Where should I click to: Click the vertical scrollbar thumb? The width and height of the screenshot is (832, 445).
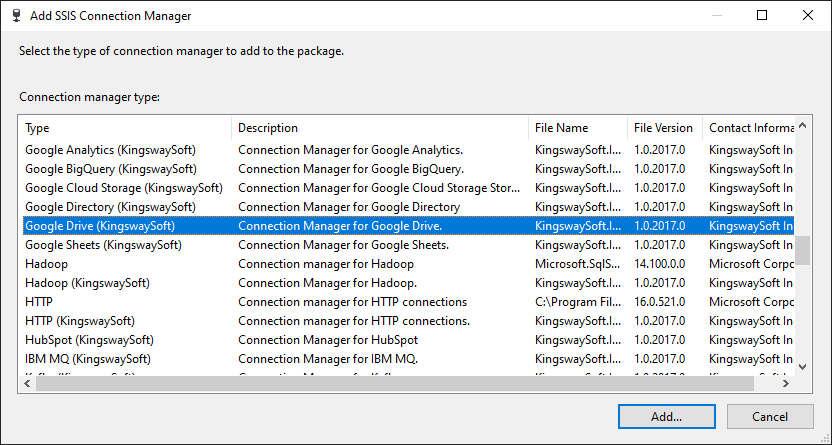(x=803, y=250)
